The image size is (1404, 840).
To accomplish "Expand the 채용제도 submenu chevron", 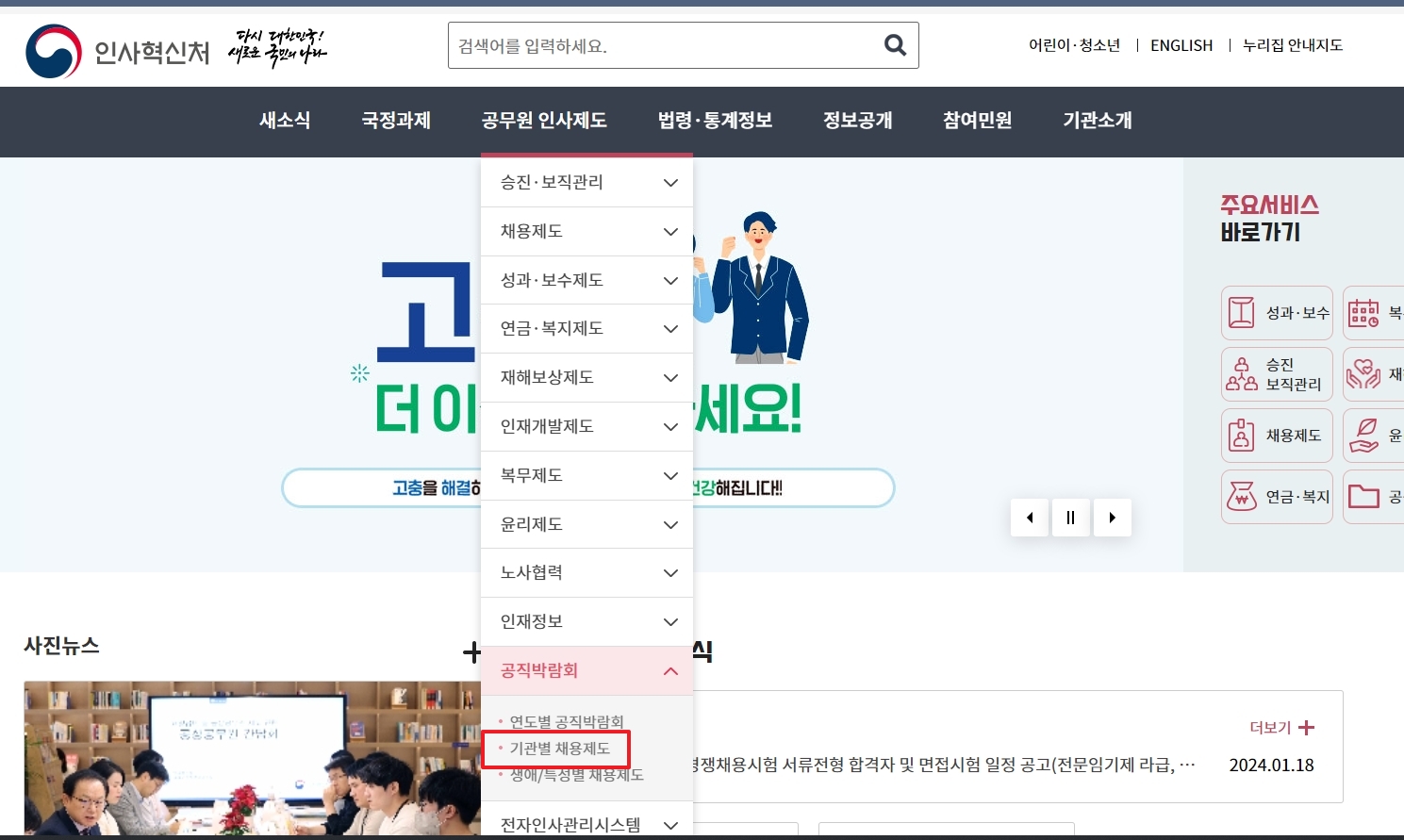I will pos(670,231).
